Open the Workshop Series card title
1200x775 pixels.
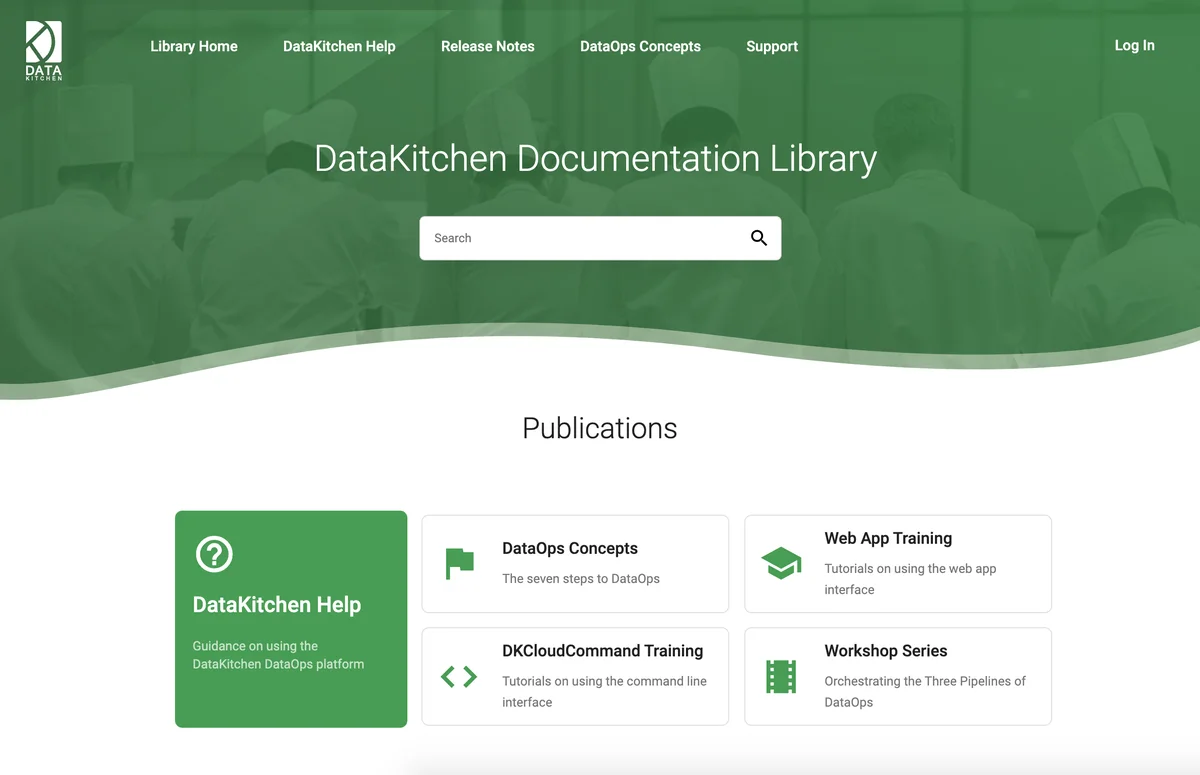(885, 651)
